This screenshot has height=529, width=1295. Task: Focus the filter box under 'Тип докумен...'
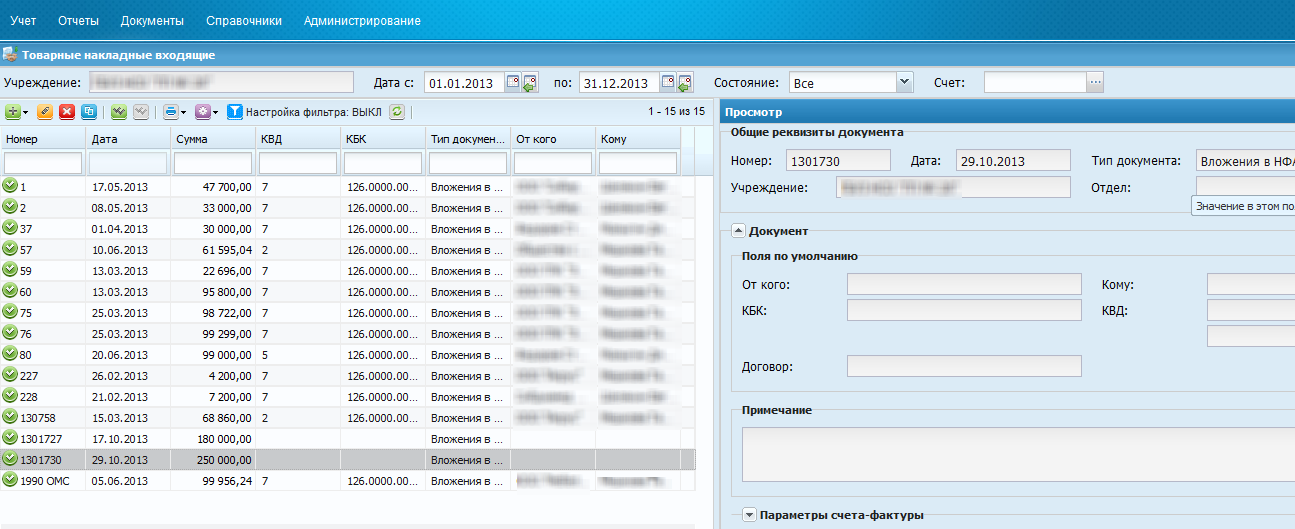point(468,163)
